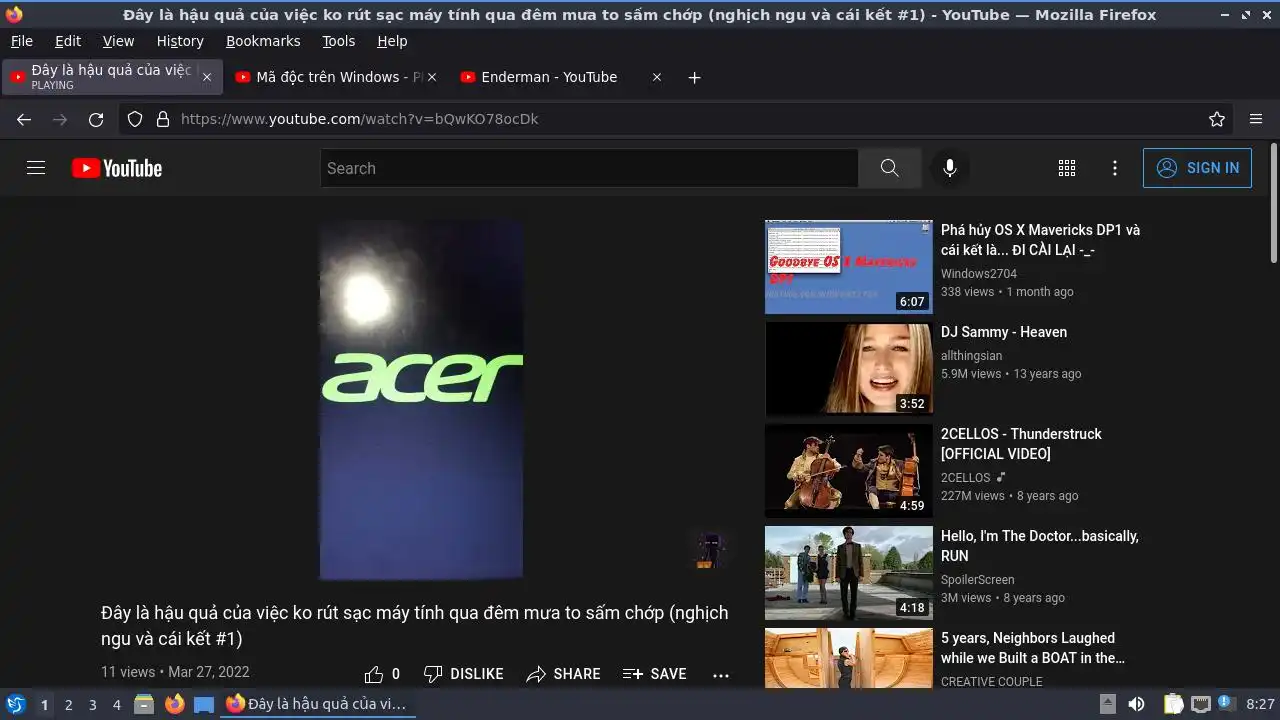Open the View menu
The height and width of the screenshot is (720, 1280).
point(118,41)
